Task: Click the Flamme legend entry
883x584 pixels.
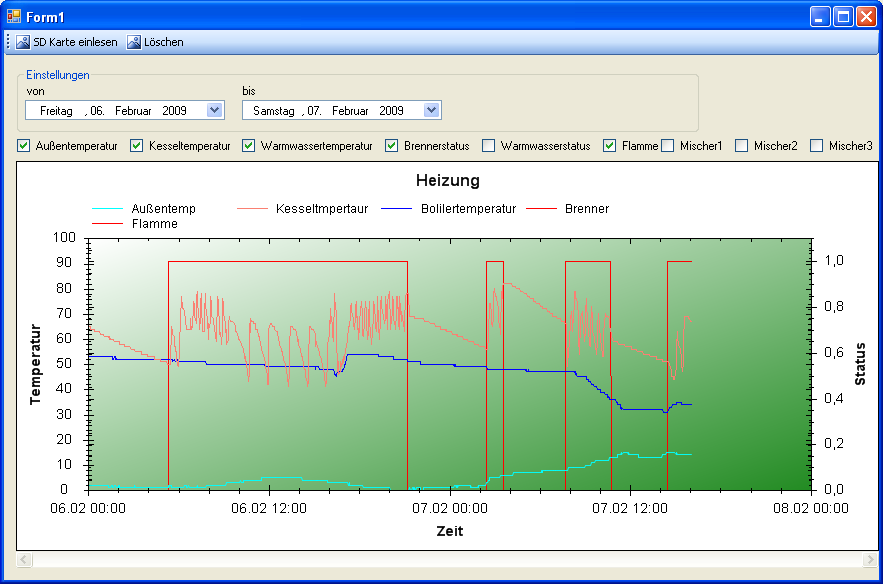Action: click(135, 224)
